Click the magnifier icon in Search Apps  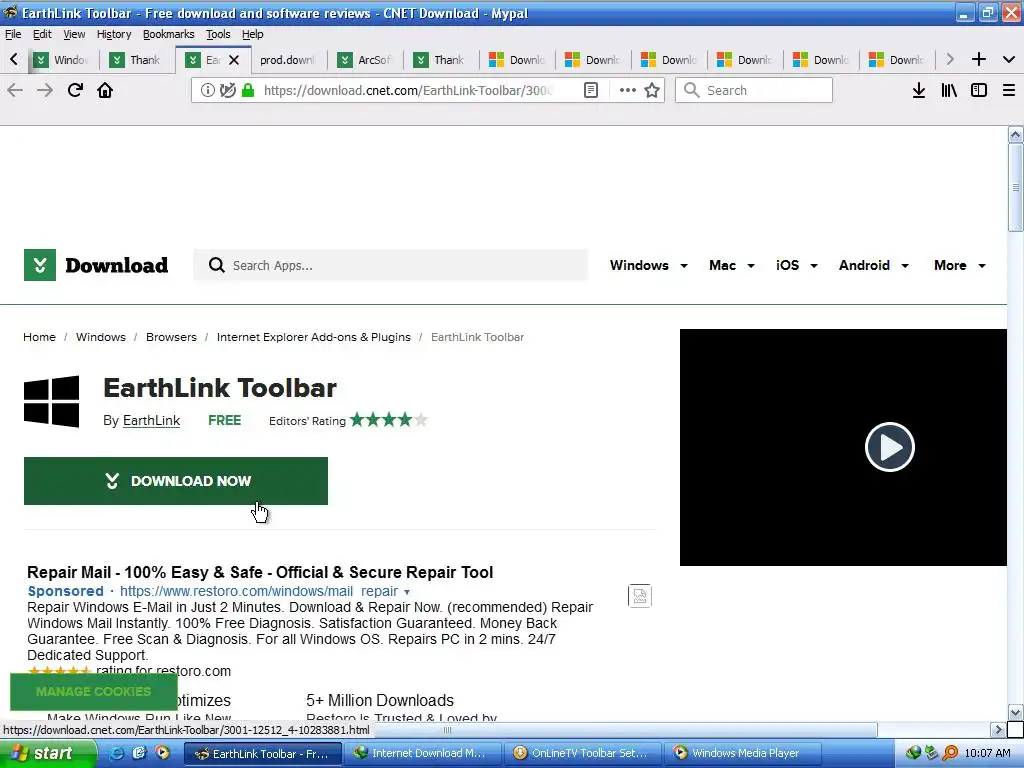coord(216,265)
